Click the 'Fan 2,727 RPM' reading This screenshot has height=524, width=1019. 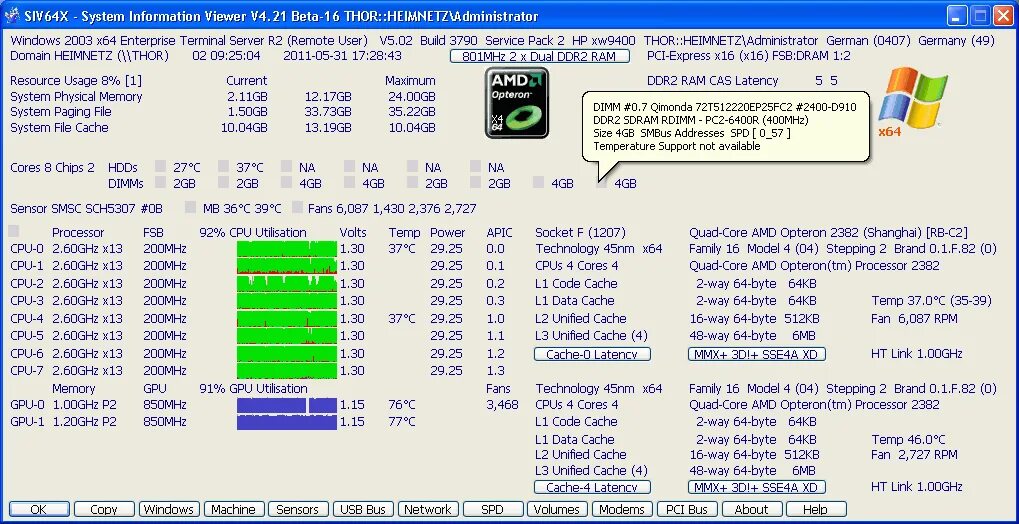(x=915, y=454)
